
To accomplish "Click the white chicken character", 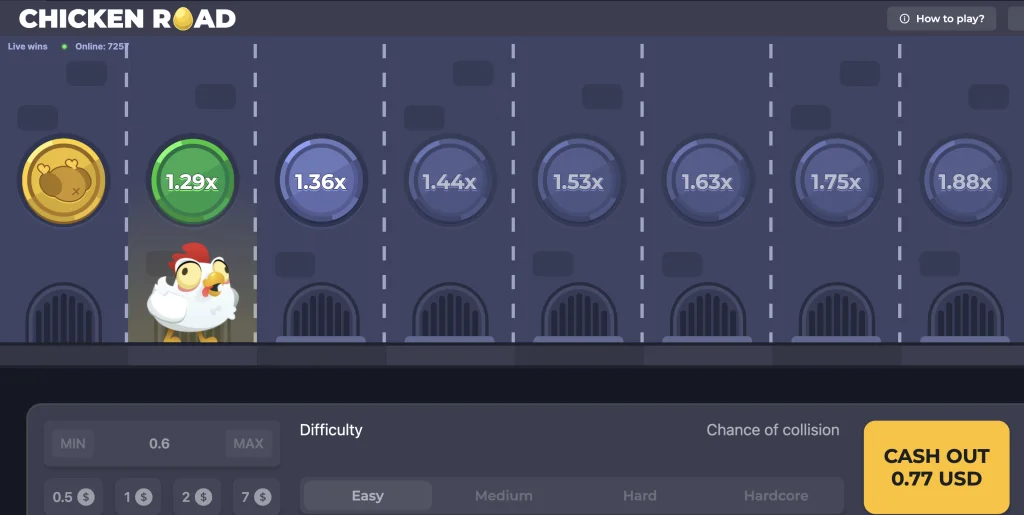I will (192, 292).
